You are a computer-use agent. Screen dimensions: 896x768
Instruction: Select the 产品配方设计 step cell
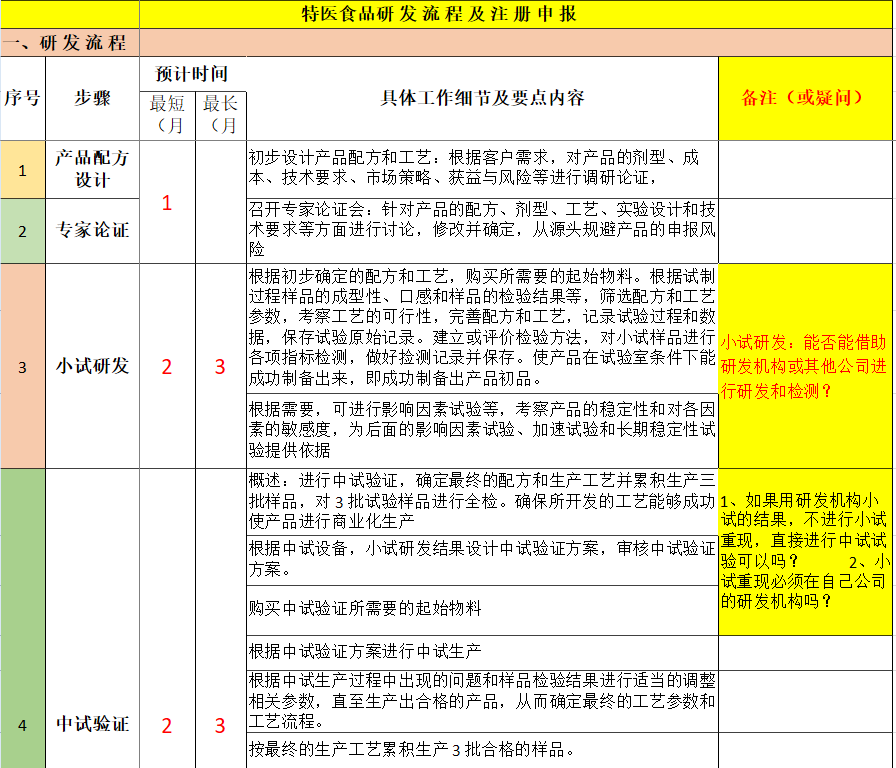click(x=92, y=169)
